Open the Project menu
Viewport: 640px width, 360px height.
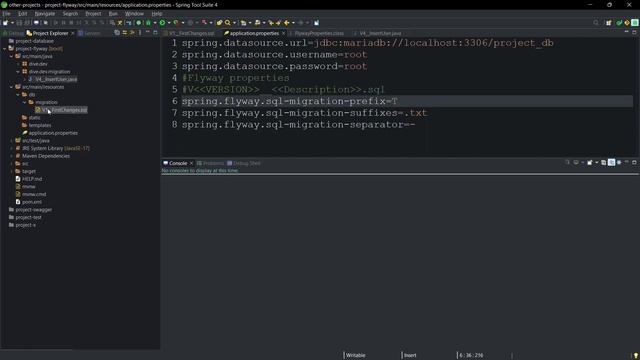[93, 13]
